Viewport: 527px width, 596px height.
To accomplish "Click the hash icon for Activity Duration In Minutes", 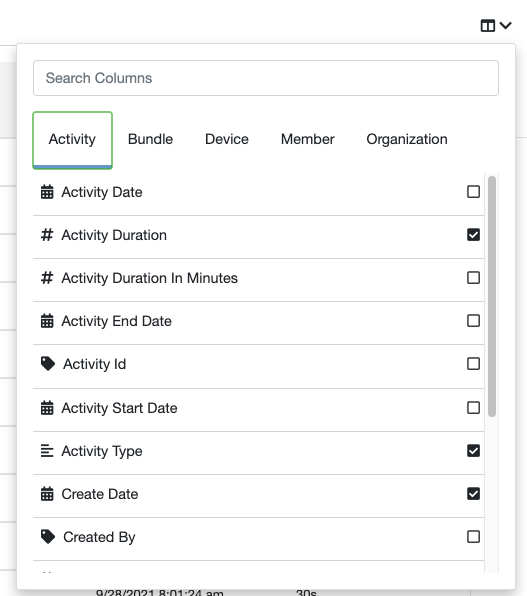I will (x=47, y=278).
